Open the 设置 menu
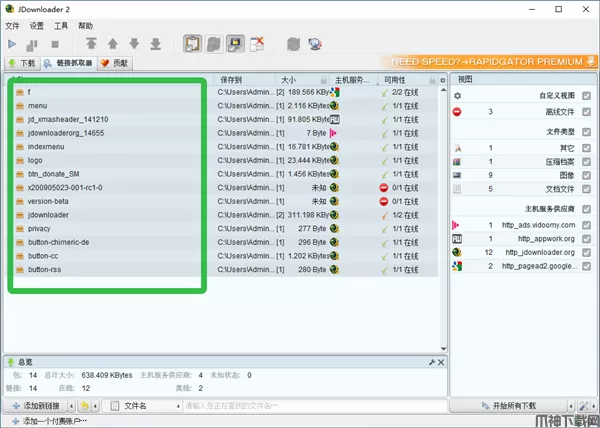600x428 pixels. (x=37, y=26)
